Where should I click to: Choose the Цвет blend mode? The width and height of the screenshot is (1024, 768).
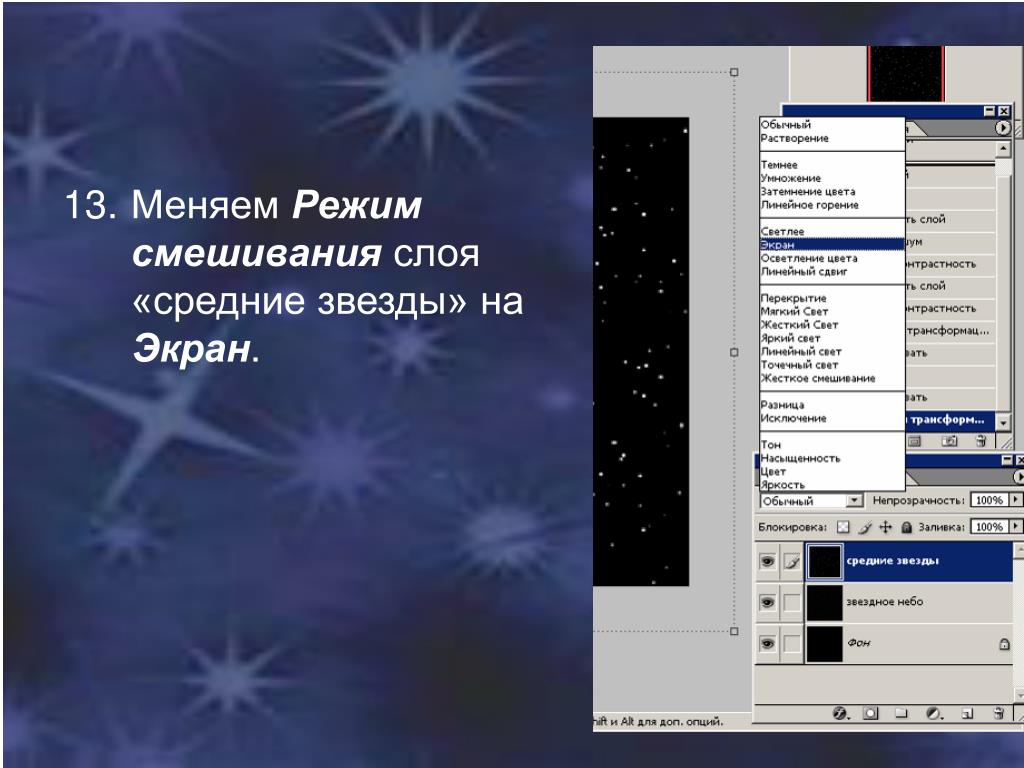tap(831, 472)
